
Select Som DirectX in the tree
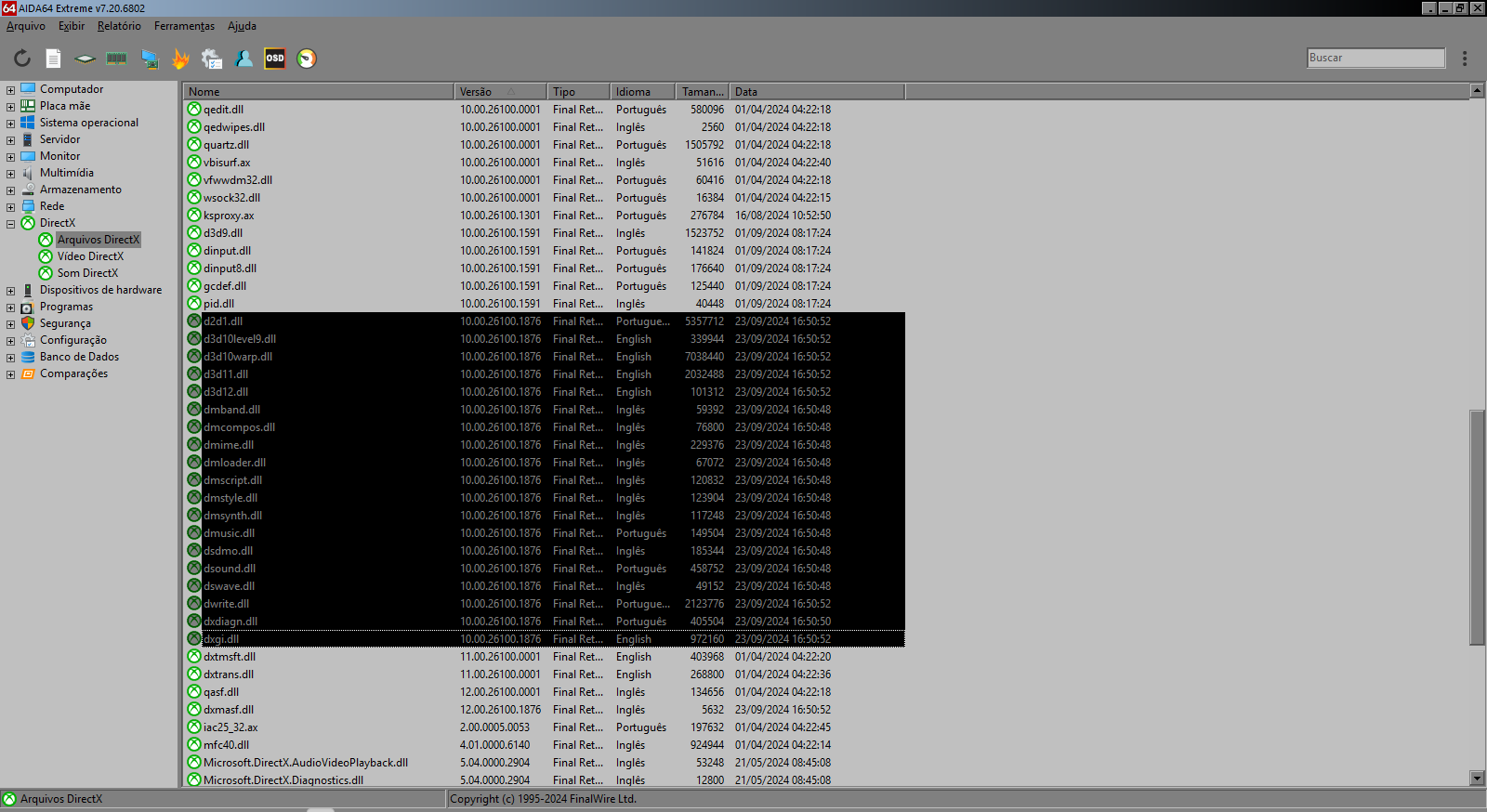click(x=87, y=273)
